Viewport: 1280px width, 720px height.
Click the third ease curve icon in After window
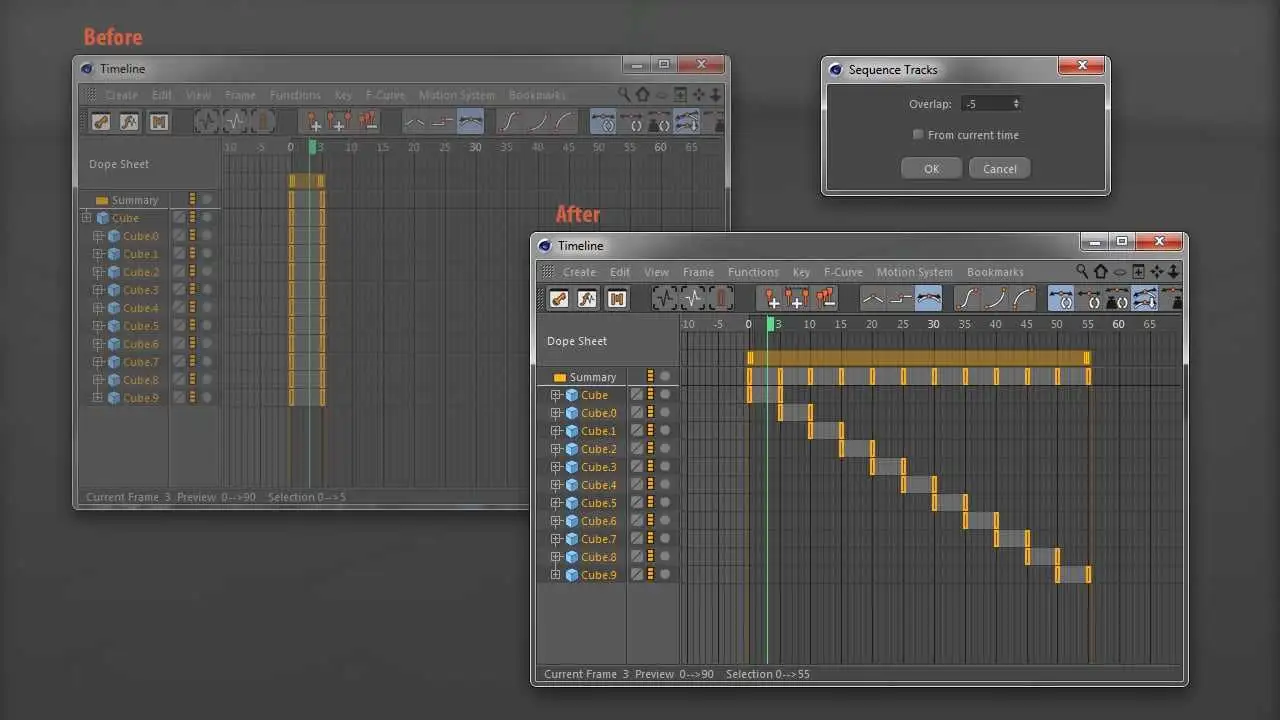point(1023,298)
